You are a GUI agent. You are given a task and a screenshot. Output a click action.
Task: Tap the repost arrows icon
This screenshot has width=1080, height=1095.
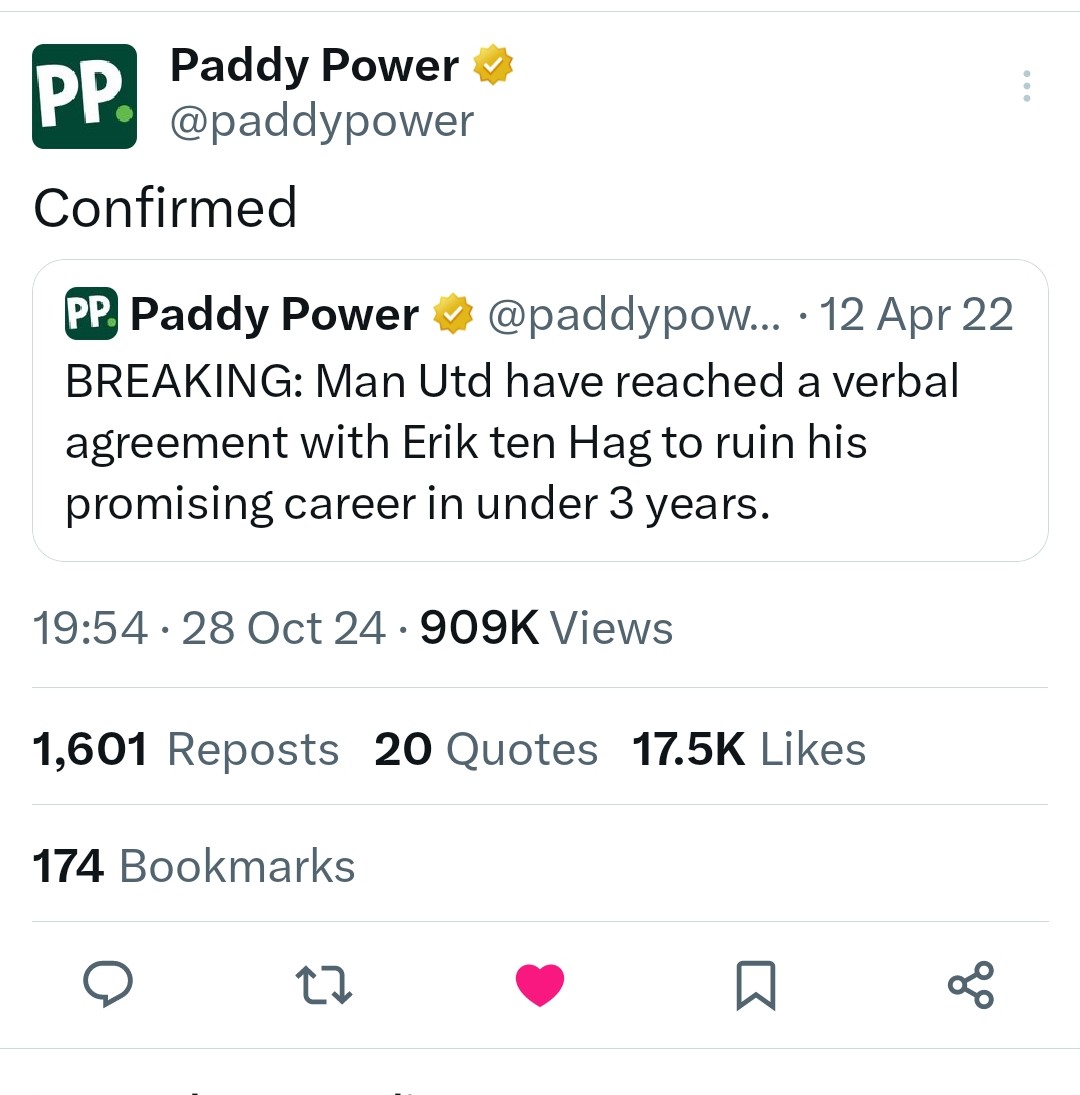click(x=327, y=984)
